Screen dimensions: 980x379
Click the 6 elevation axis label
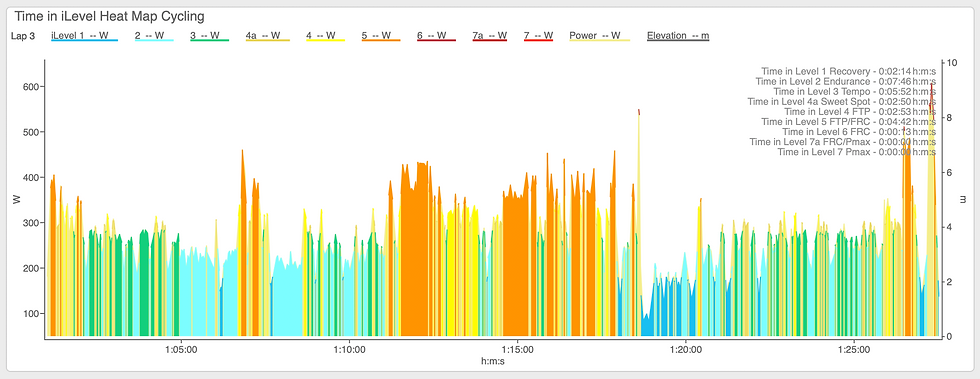click(950, 172)
